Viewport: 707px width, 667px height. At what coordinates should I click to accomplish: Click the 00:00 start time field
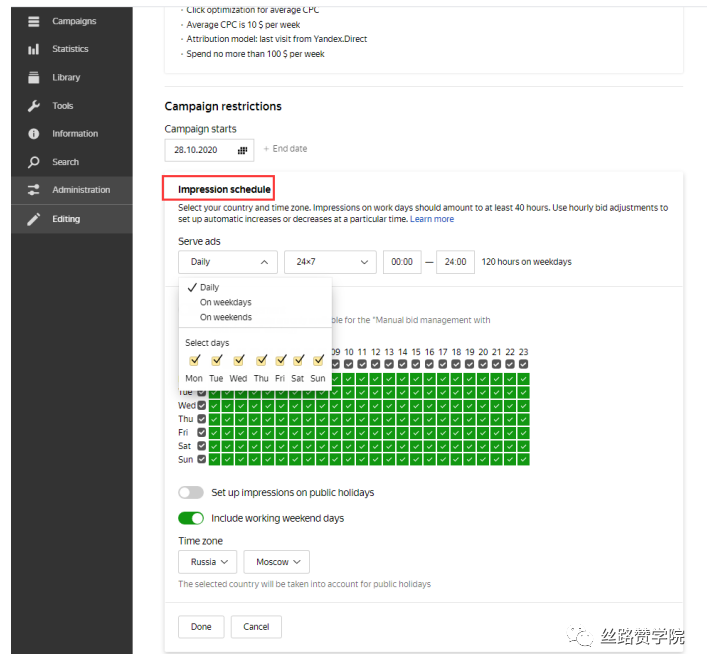[x=402, y=262]
